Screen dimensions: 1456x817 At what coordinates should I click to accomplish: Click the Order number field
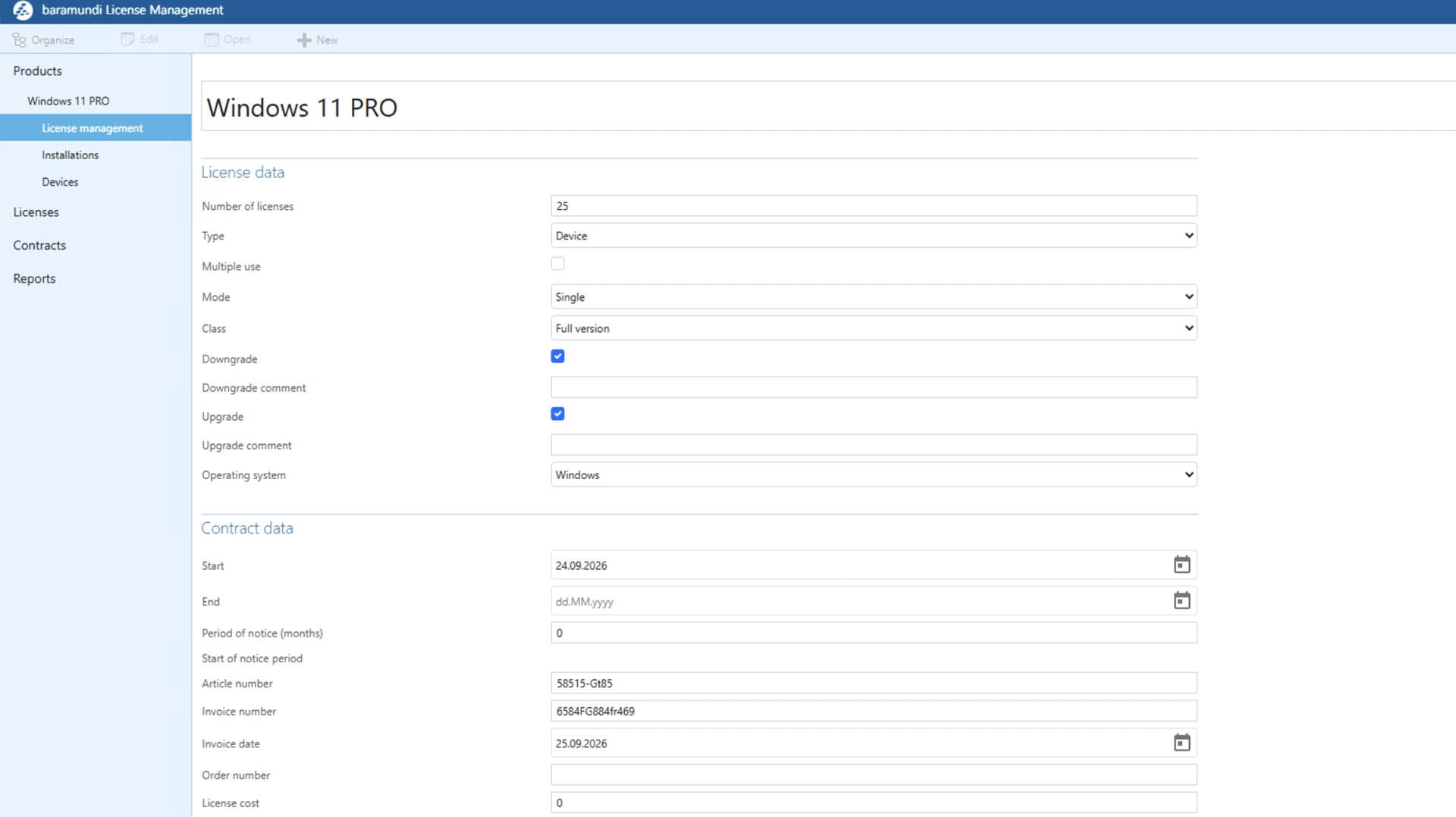(x=874, y=775)
